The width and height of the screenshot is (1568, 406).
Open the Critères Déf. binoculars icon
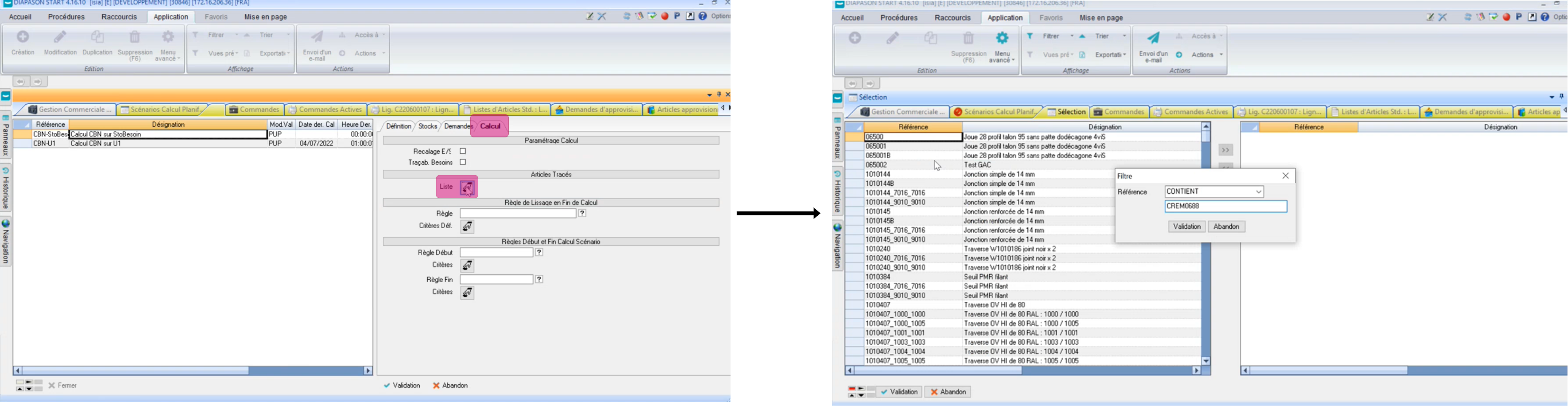468,227
